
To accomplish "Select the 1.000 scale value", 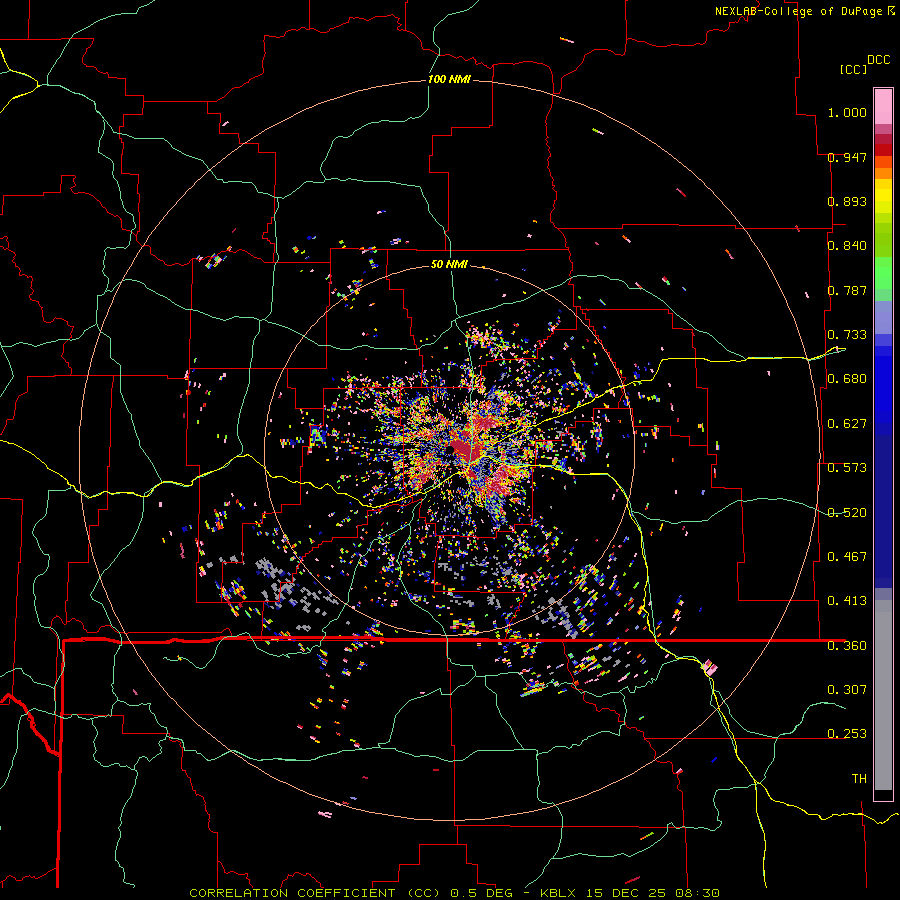I will click(847, 112).
